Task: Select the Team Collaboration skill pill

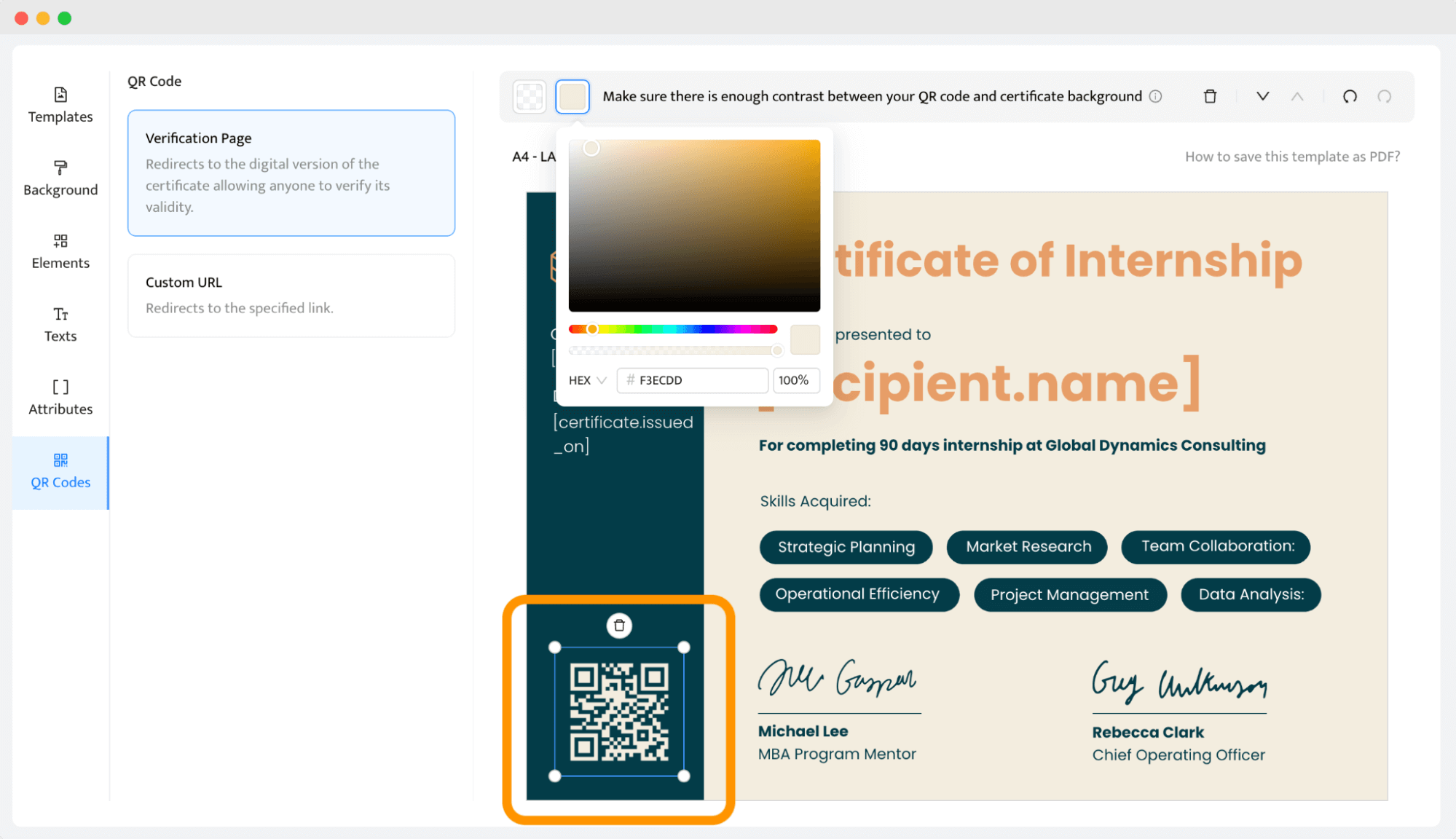Action: coord(1216,547)
